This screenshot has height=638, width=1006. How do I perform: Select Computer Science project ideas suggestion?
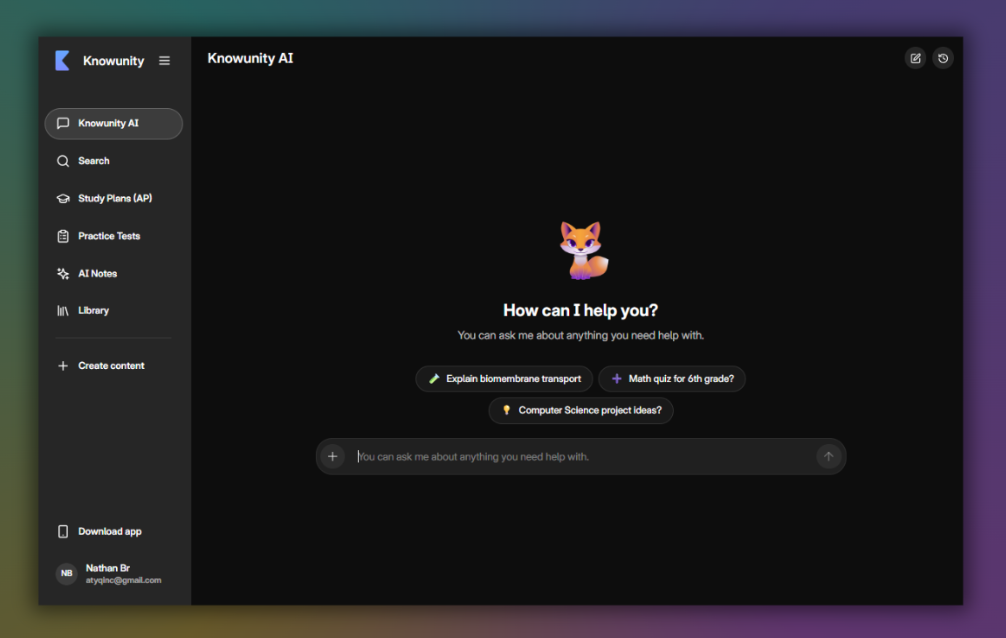click(x=580, y=410)
